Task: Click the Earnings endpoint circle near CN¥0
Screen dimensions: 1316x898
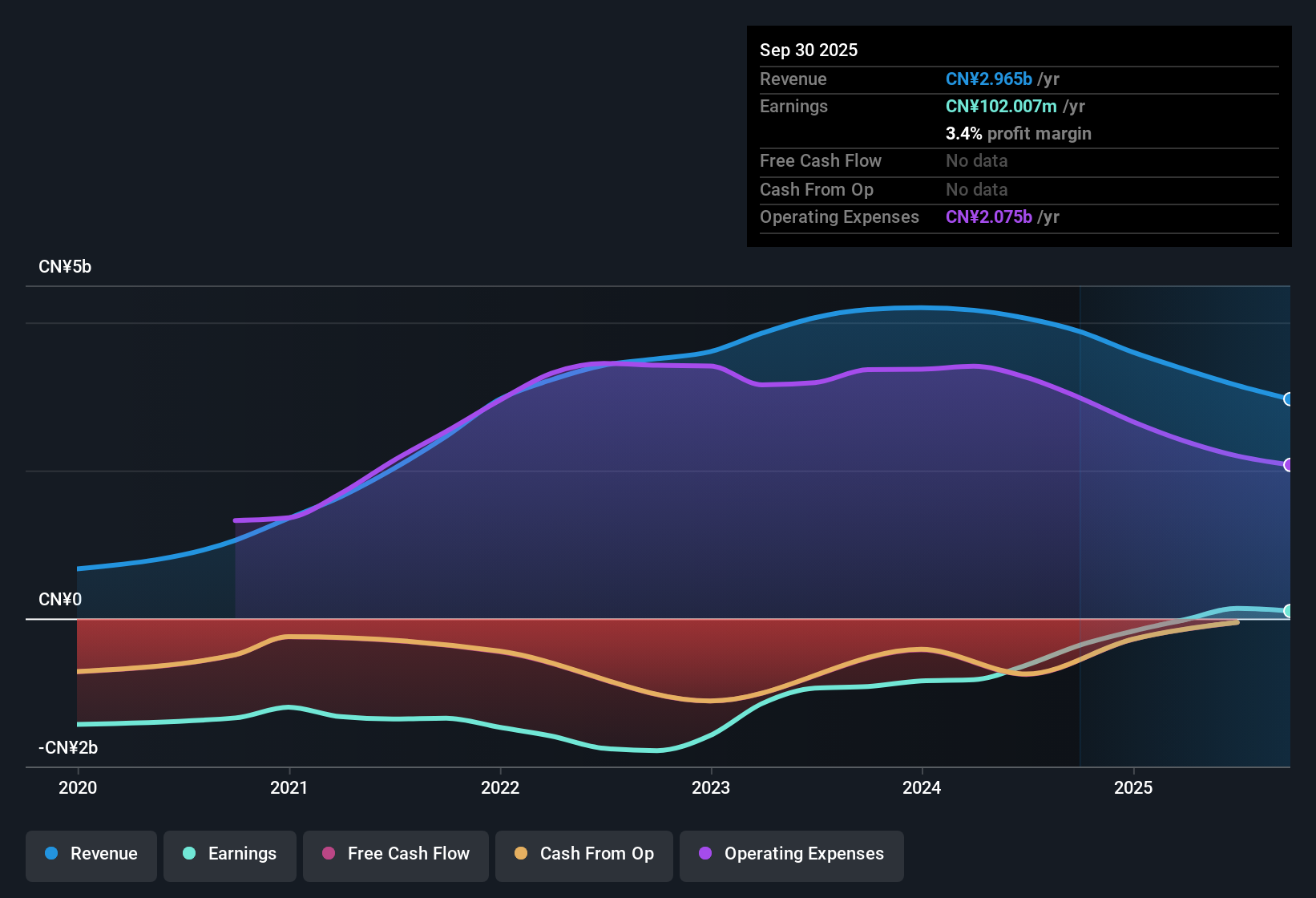Action: [x=1289, y=610]
